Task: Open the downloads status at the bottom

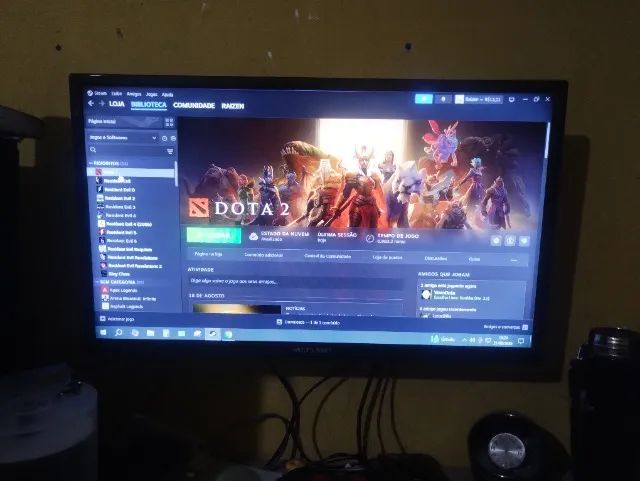Action: (309, 323)
